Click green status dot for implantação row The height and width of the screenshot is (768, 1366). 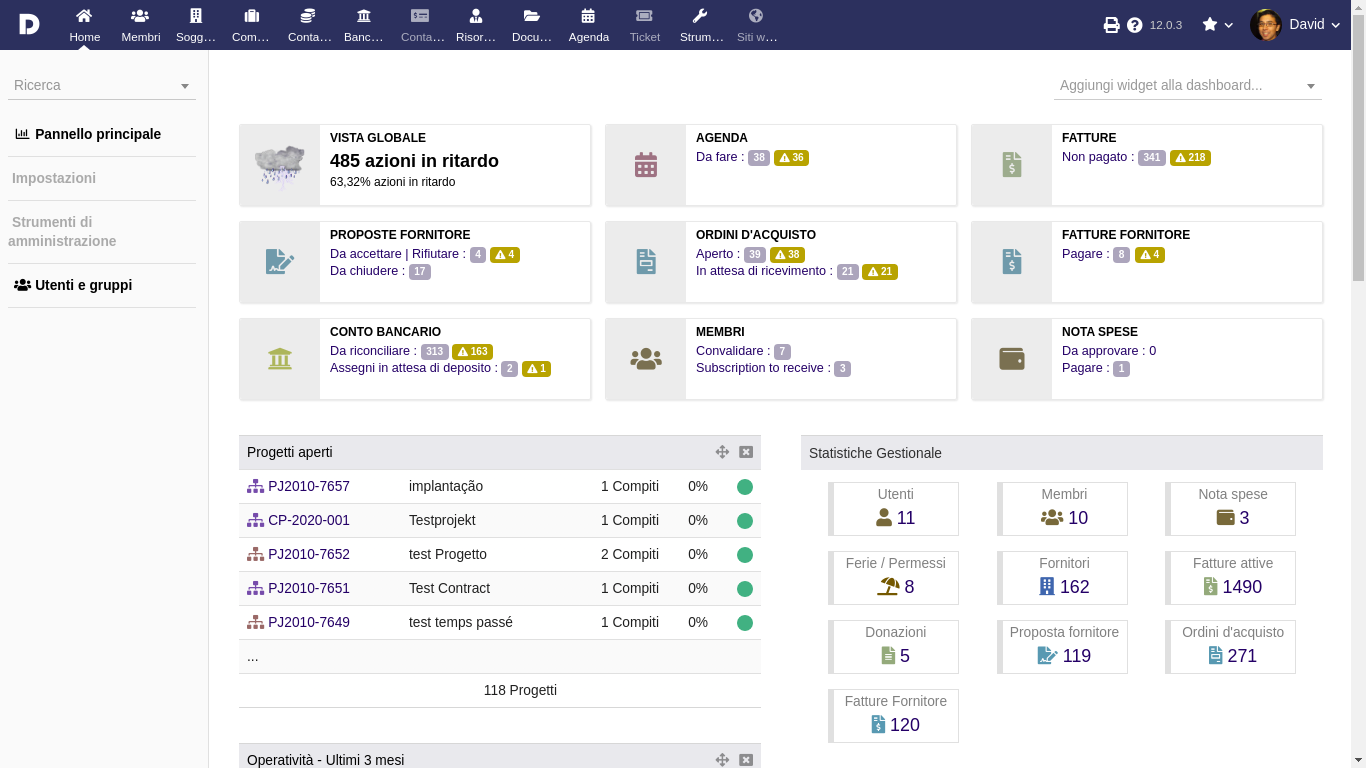click(x=745, y=487)
